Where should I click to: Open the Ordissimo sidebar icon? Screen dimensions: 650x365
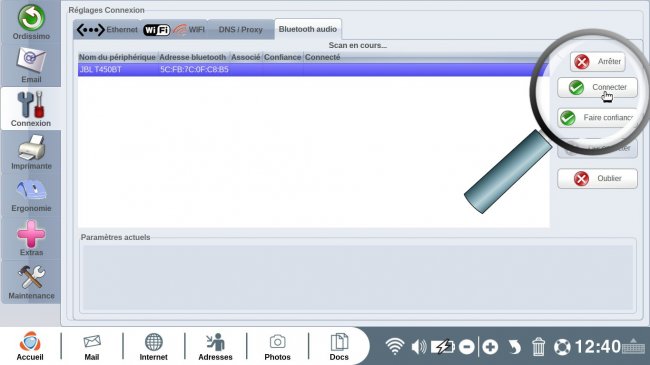click(31, 22)
